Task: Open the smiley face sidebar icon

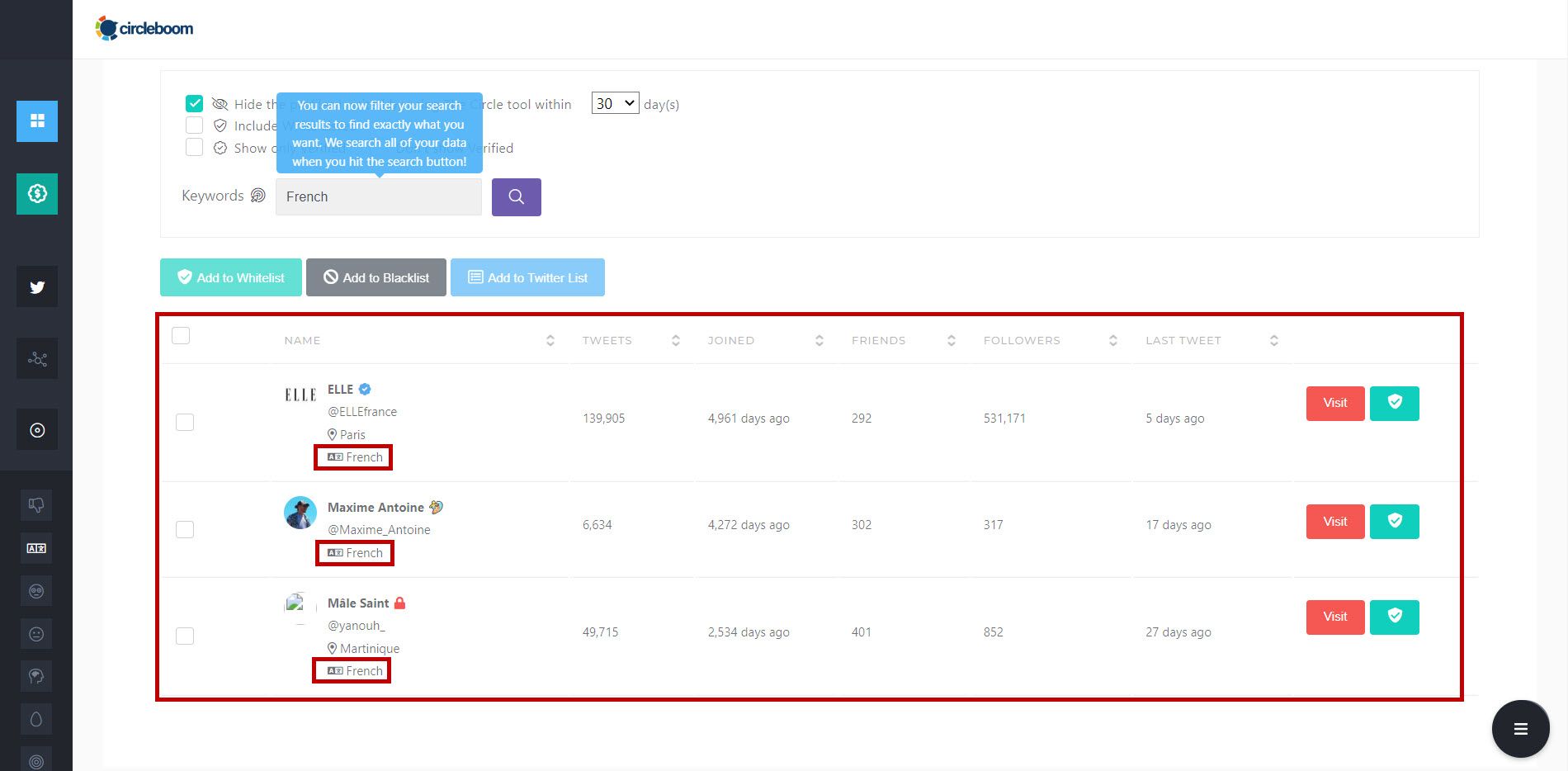Action: pyautogui.click(x=36, y=634)
